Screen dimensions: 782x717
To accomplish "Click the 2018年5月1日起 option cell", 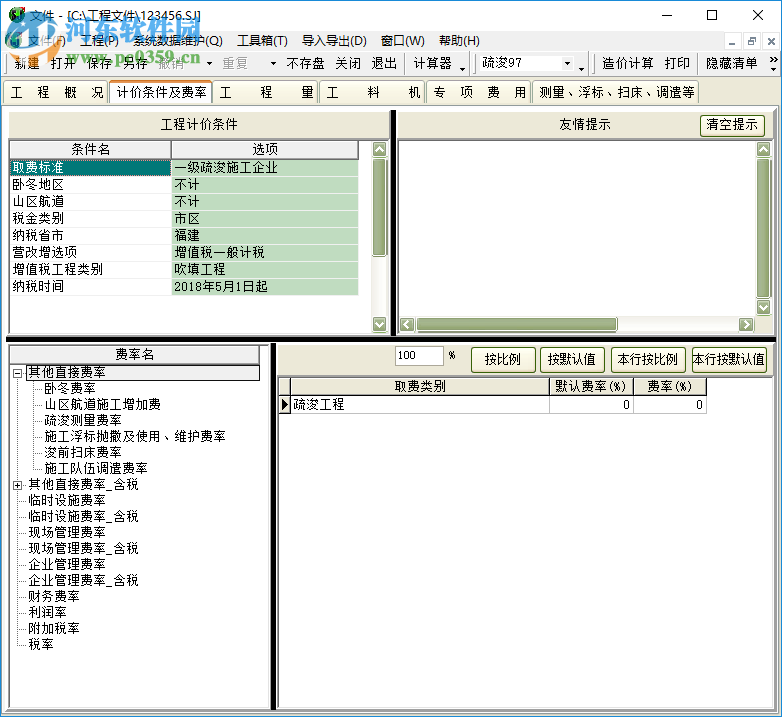I will pyautogui.click(x=265, y=286).
